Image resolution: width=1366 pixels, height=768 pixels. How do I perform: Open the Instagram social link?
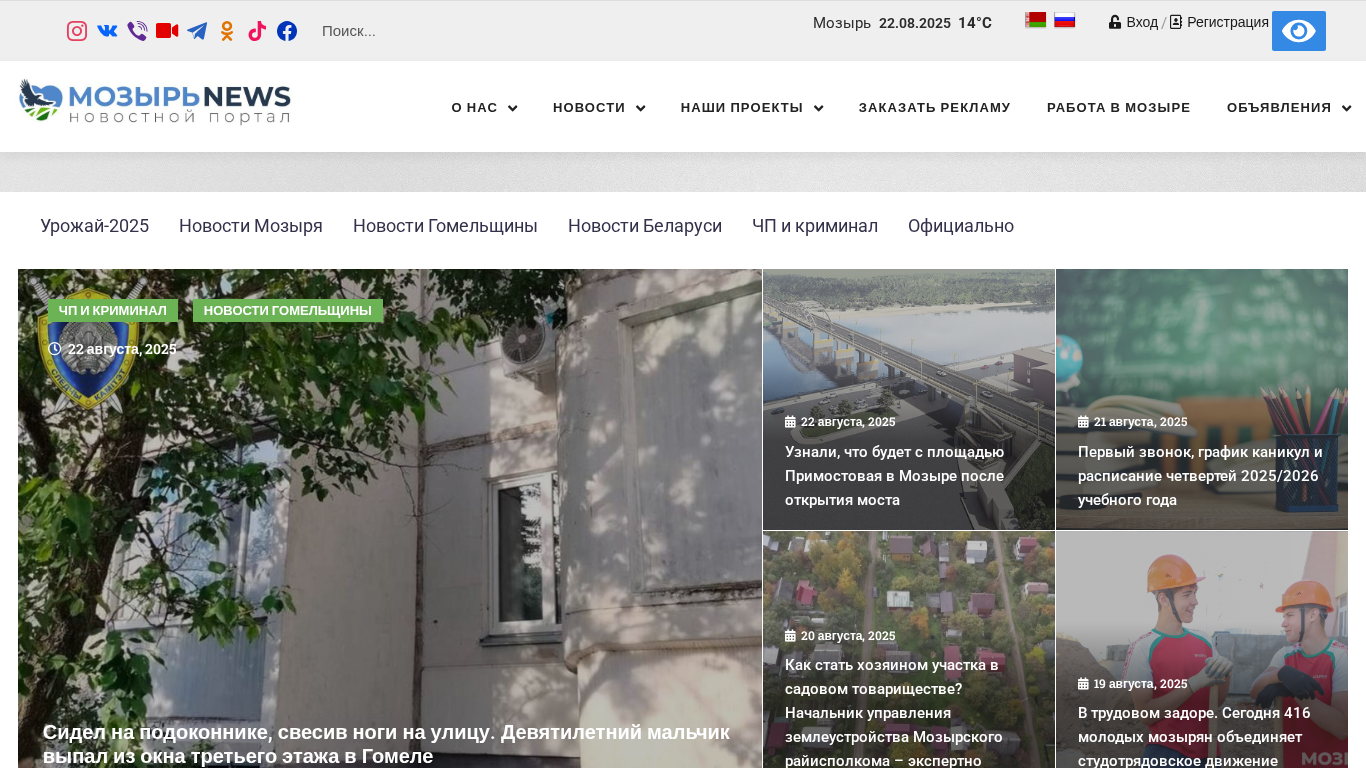[x=77, y=31]
